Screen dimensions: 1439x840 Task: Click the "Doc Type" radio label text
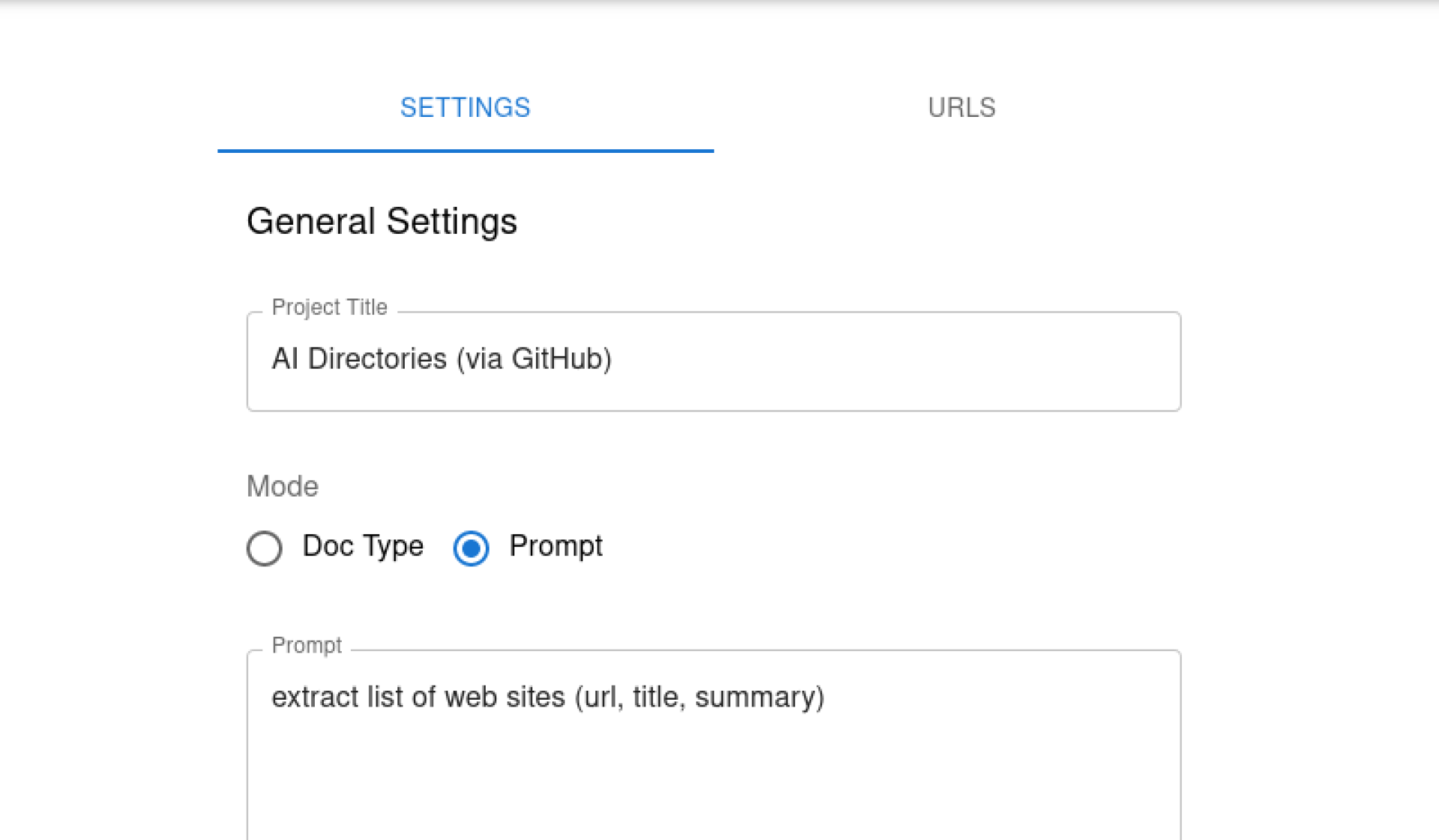click(x=363, y=546)
